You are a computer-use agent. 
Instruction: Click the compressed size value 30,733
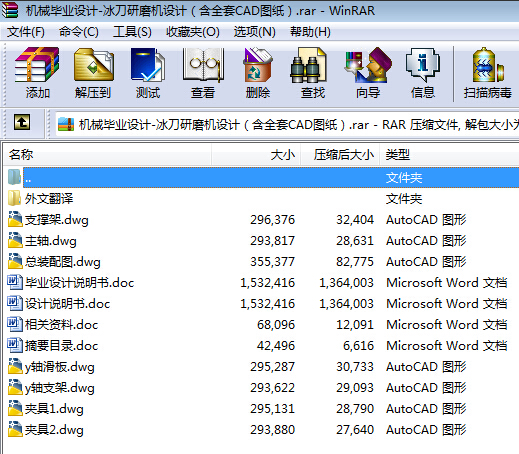point(355,367)
